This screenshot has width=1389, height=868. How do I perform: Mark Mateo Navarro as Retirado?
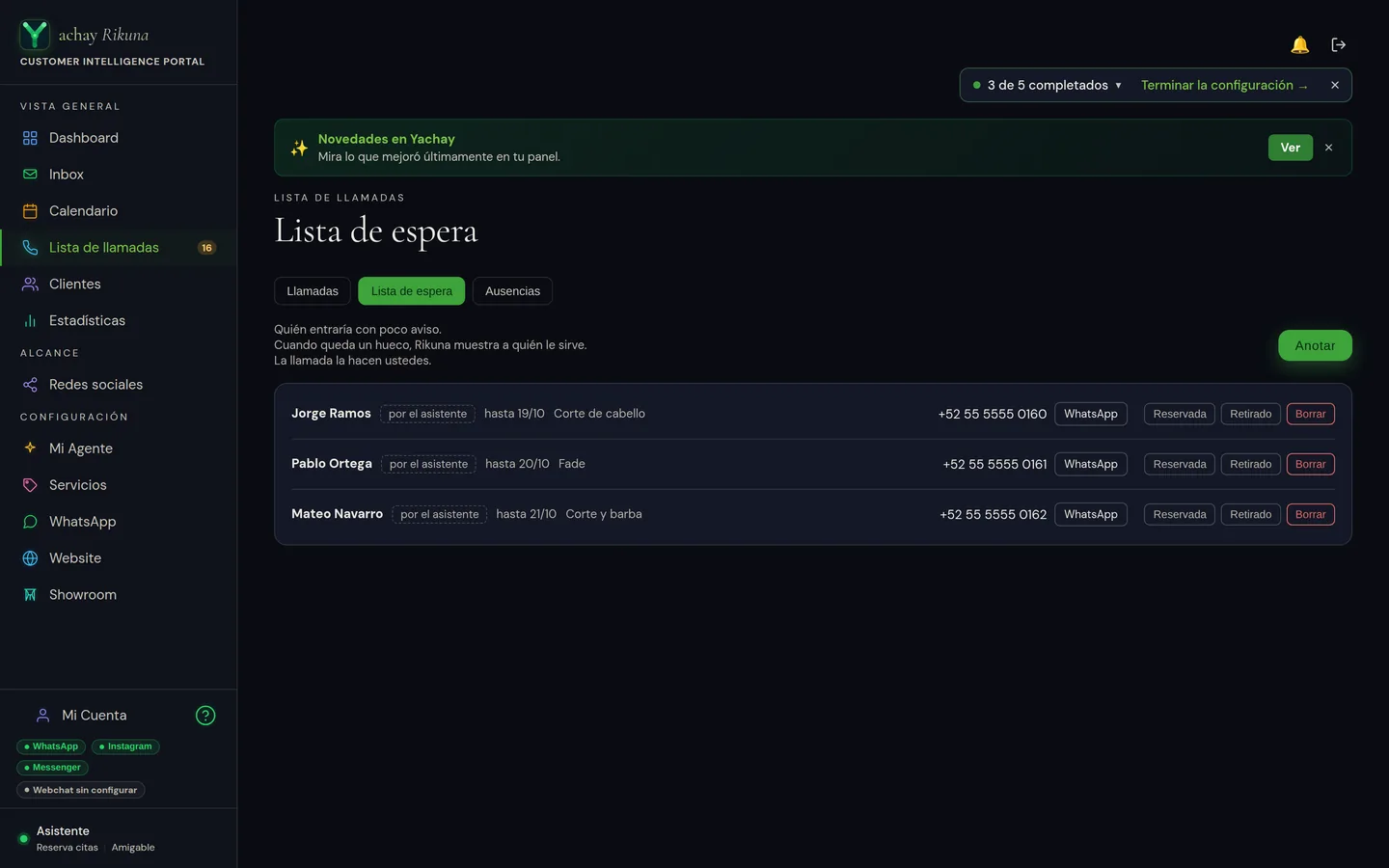pyautogui.click(x=1250, y=514)
